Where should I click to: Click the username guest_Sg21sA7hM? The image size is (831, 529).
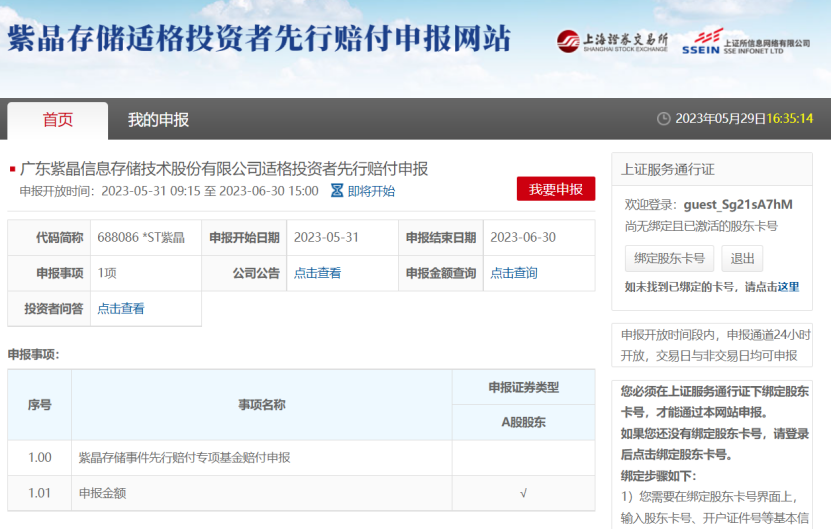tap(738, 205)
